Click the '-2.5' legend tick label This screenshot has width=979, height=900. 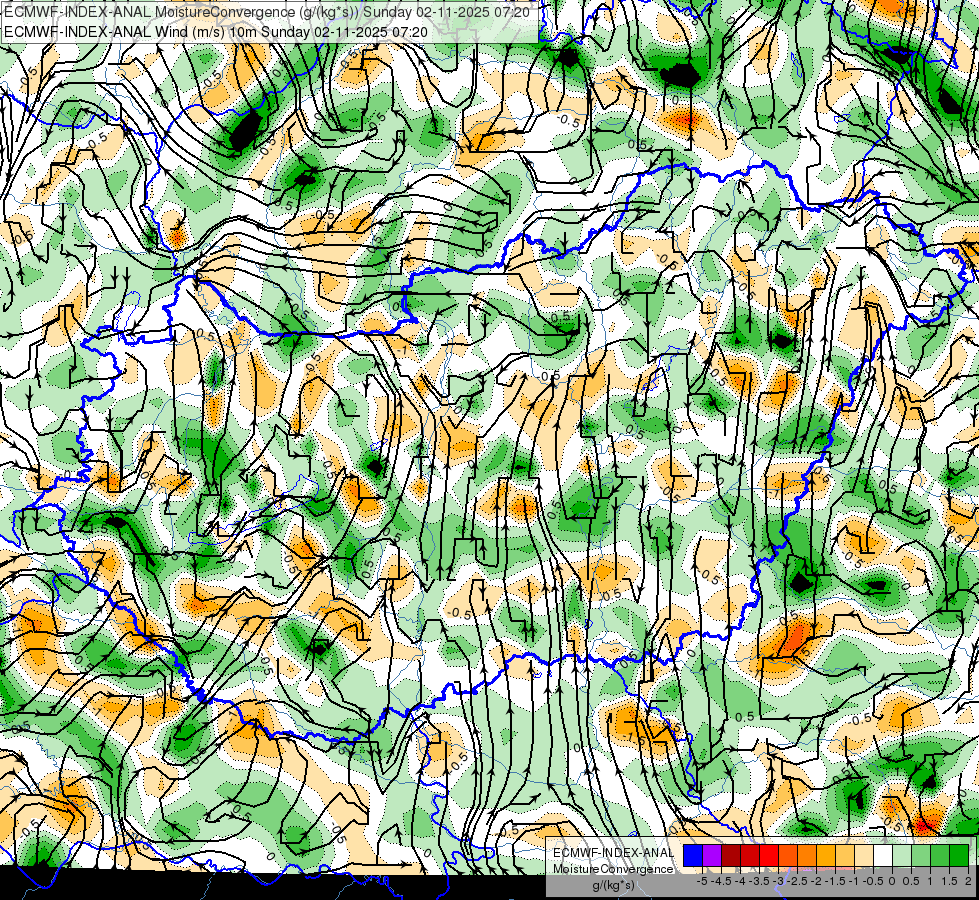[x=797, y=882]
